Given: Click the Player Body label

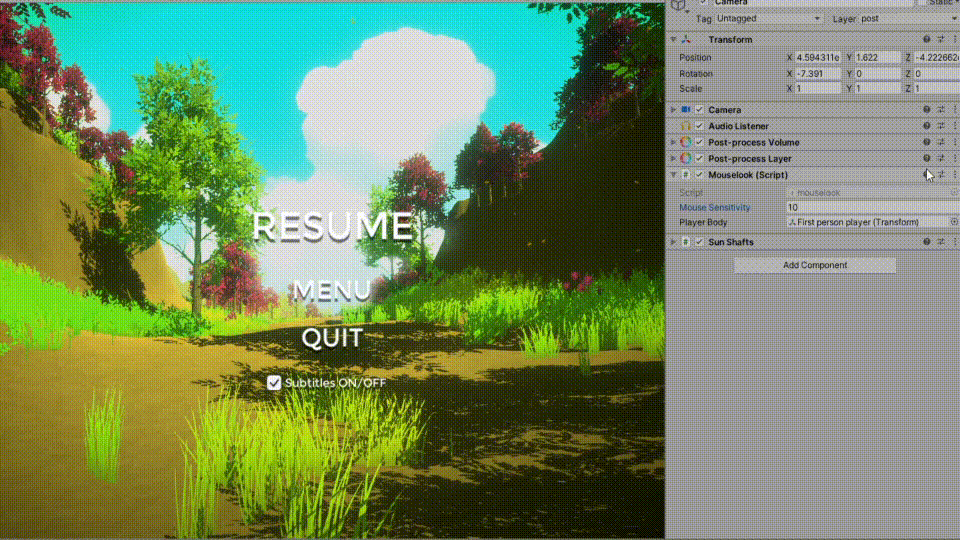Looking at the screenshot, I should coord(703,222).
